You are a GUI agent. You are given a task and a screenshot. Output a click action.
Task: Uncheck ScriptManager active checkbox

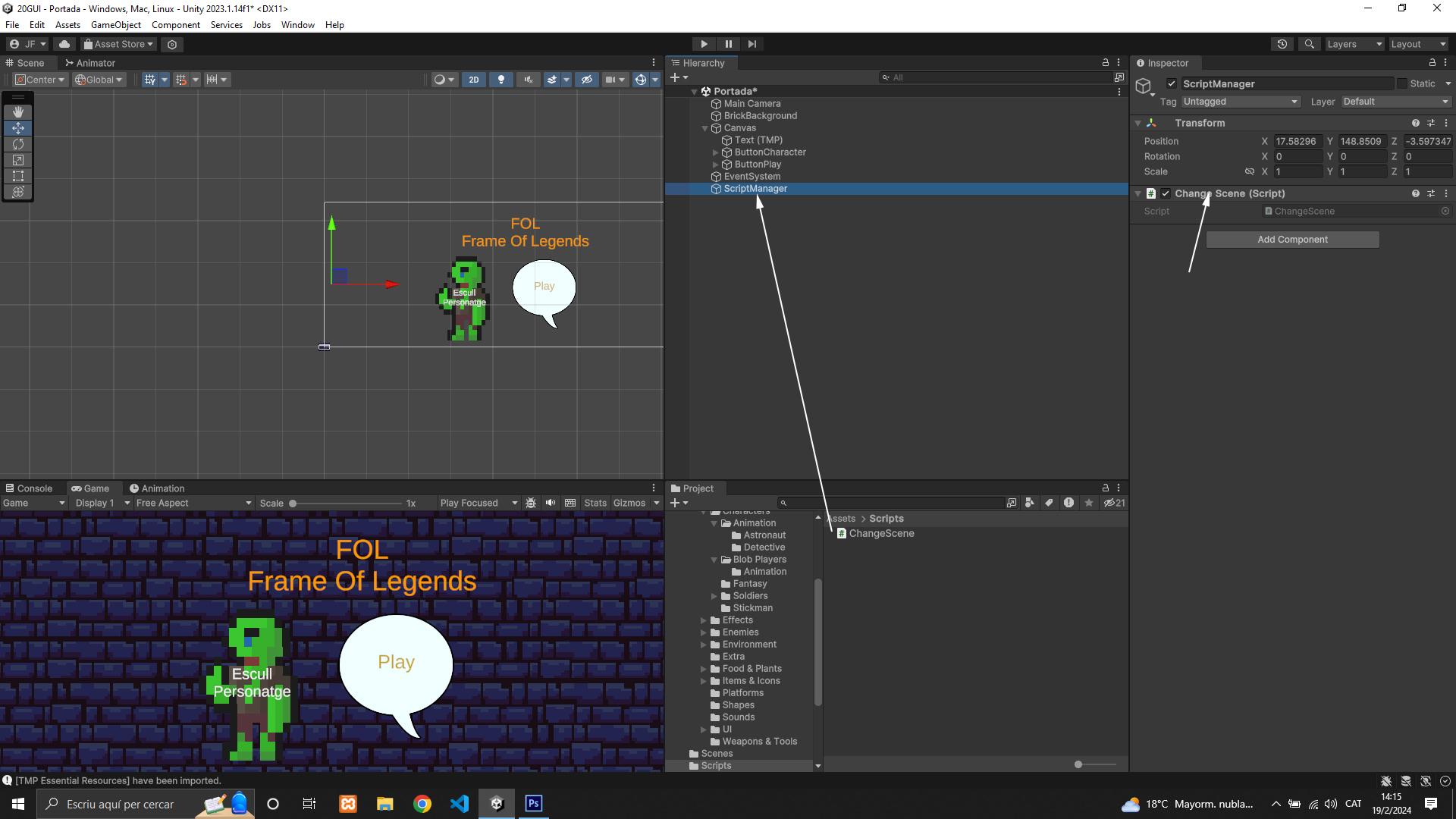click(1172, 84)
